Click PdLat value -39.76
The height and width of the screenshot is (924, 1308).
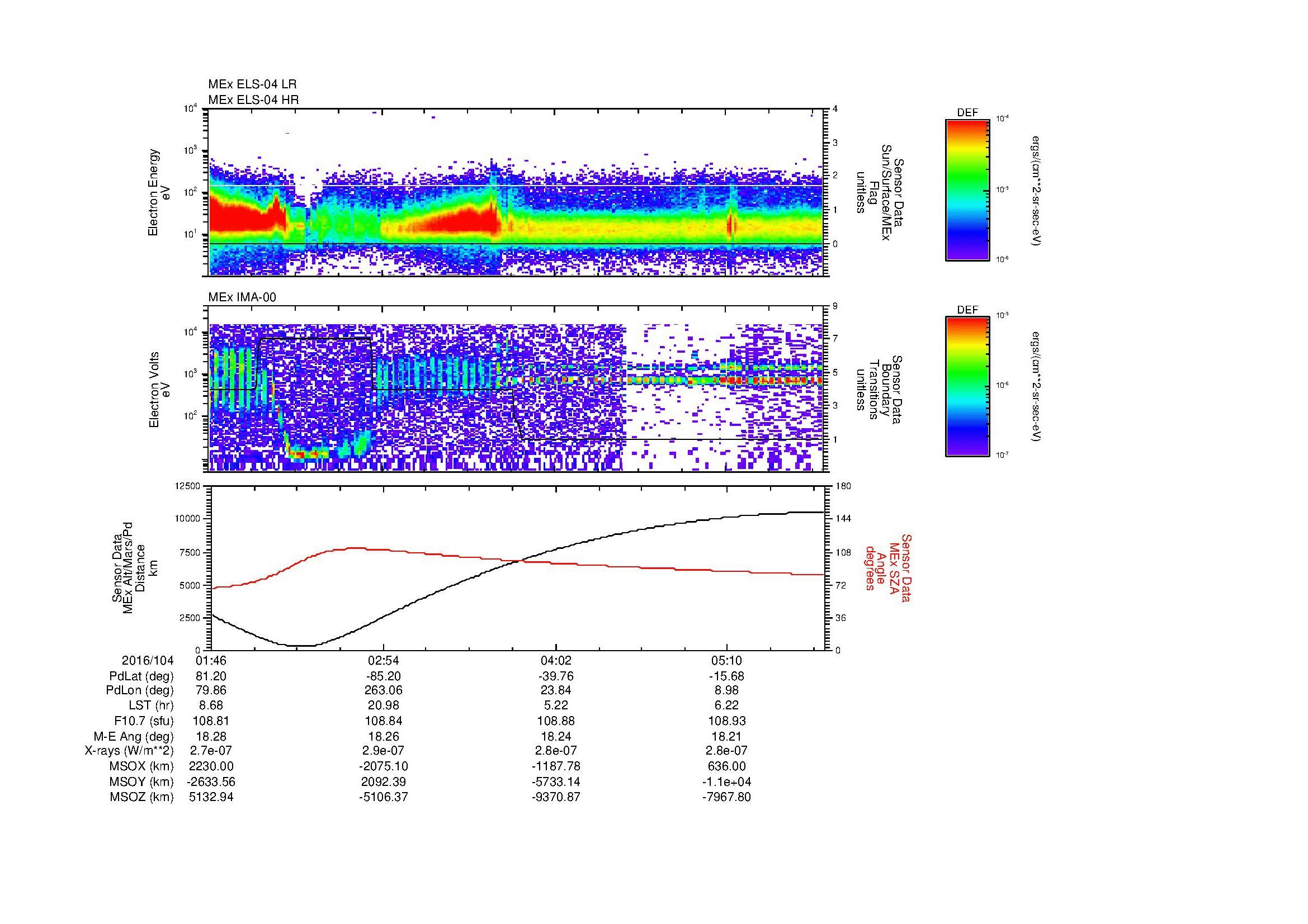555,676
